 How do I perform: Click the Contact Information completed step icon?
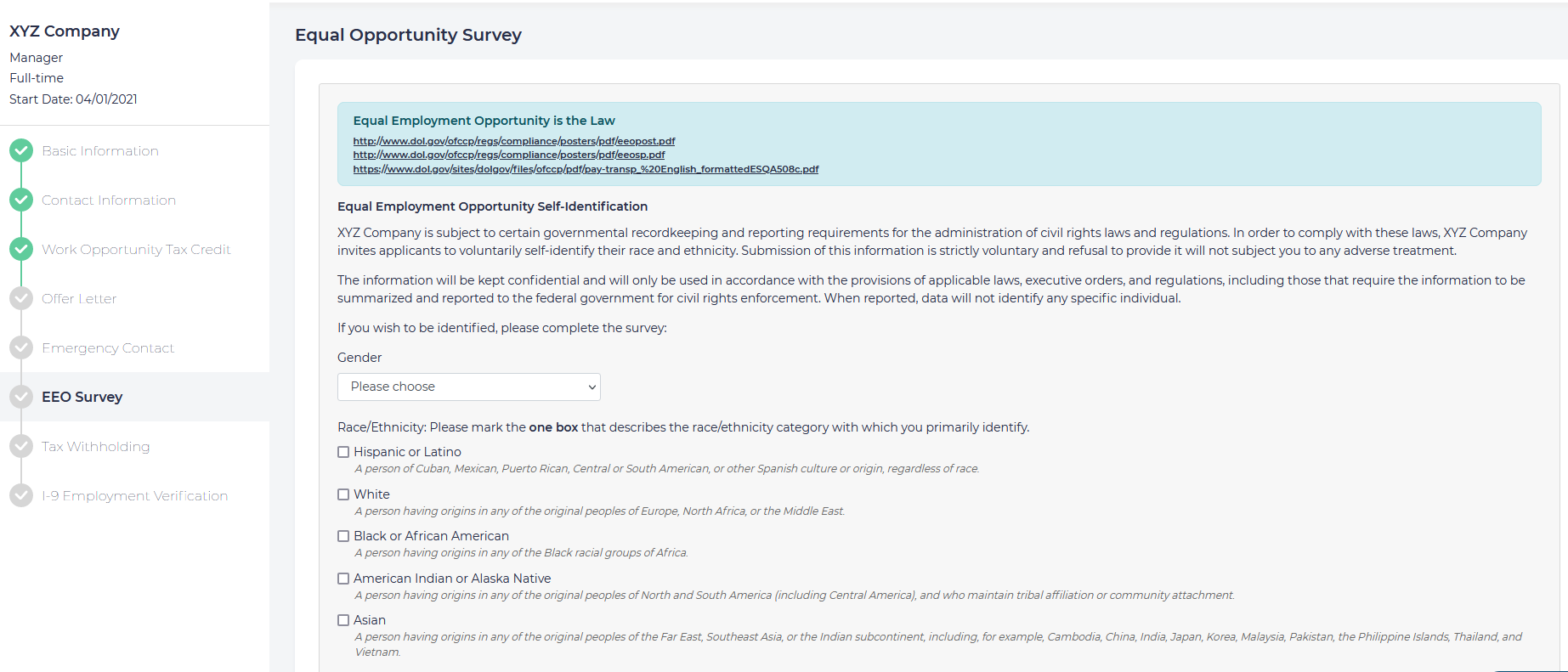21,200
